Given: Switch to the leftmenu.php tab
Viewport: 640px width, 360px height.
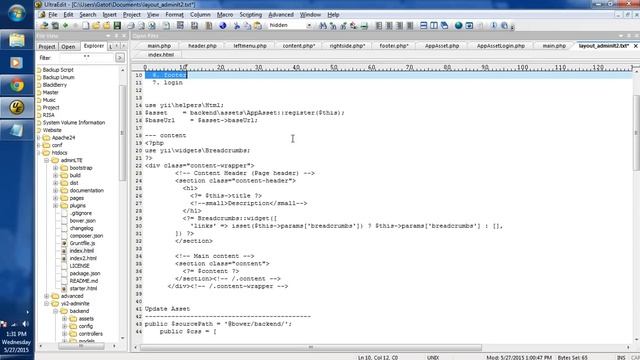Looking at the screenshot, I should coord(250,46).
